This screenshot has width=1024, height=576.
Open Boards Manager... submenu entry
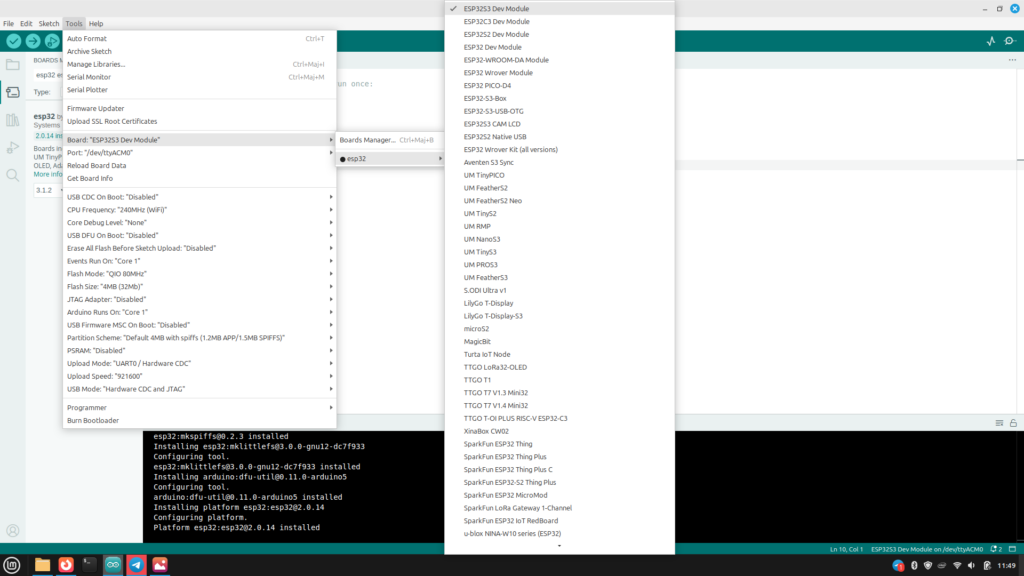(390, 140)
